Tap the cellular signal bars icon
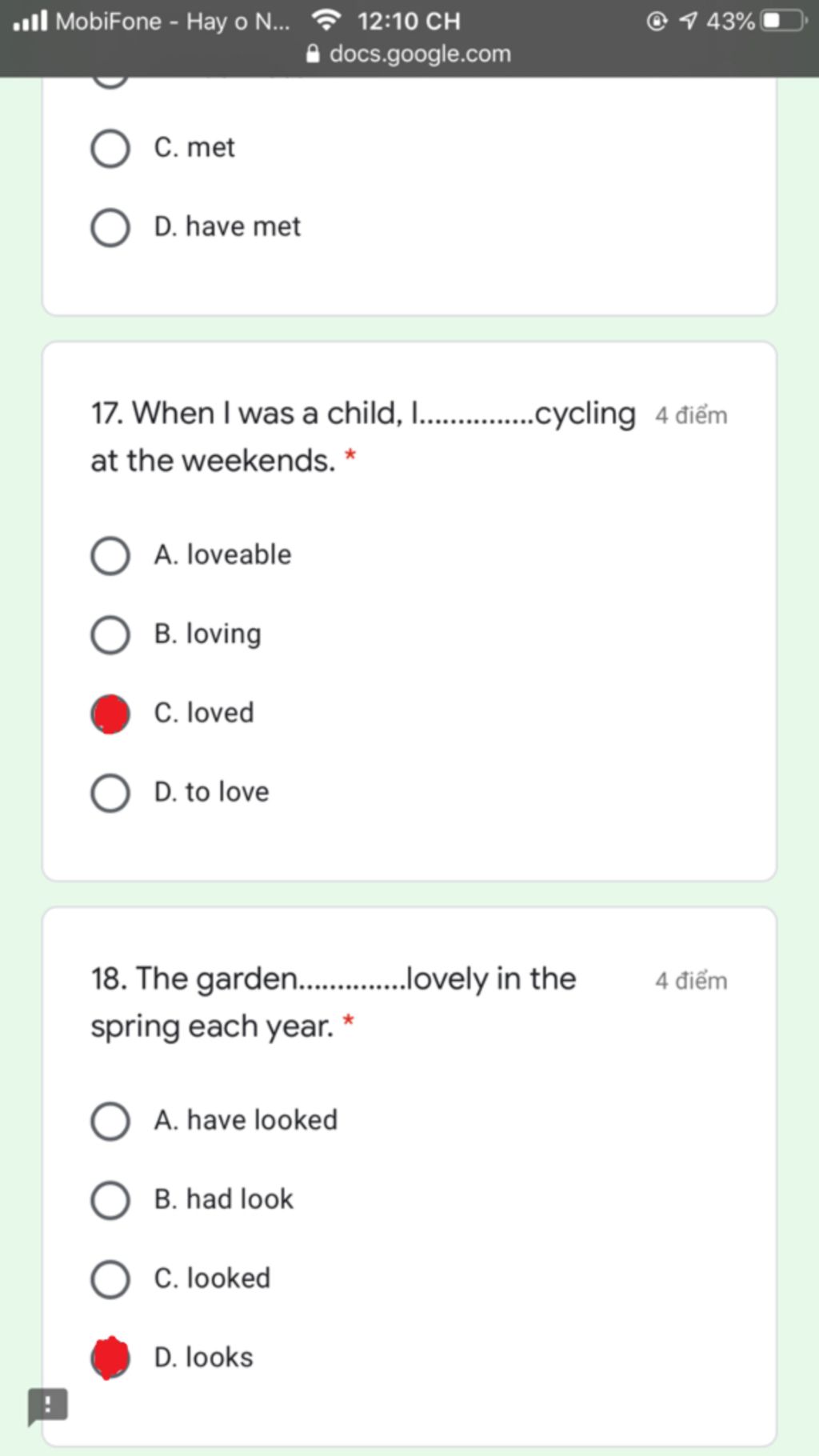 [x=30, y=20]
